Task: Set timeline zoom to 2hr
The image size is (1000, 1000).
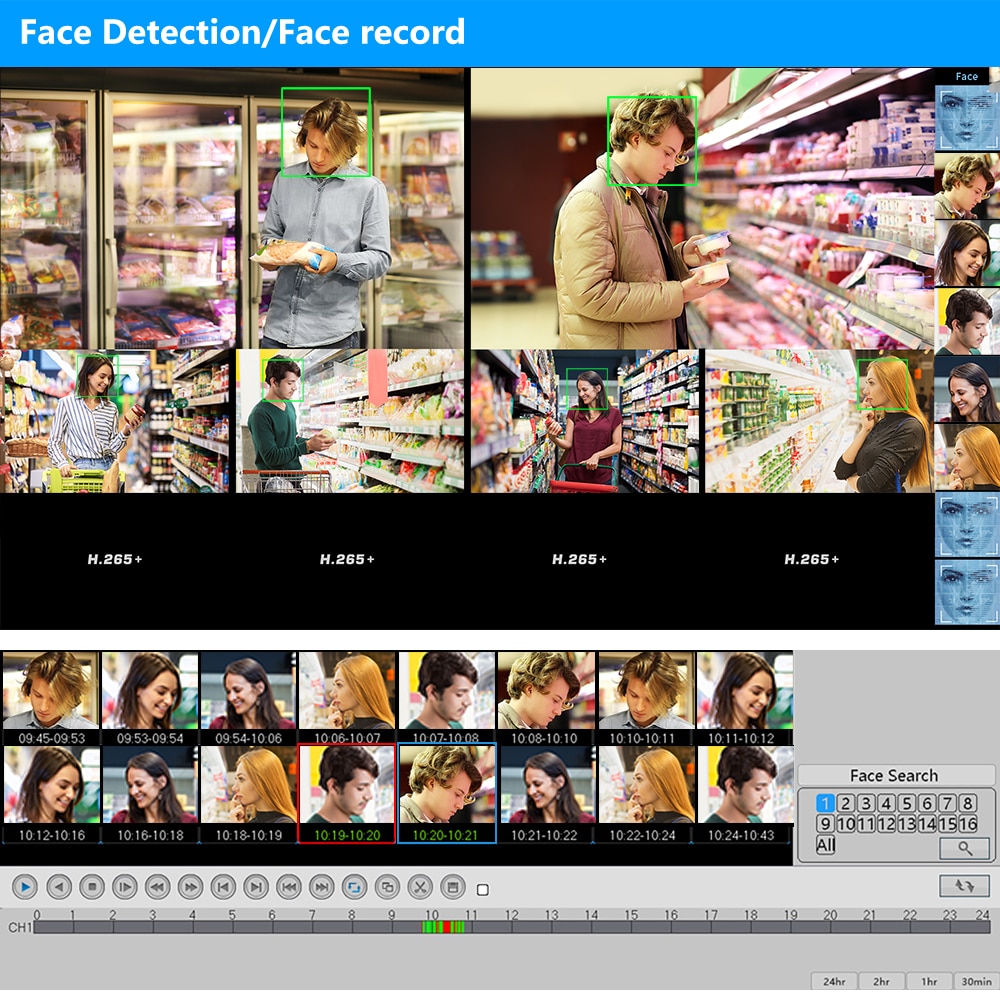Action: coord(881,981)
